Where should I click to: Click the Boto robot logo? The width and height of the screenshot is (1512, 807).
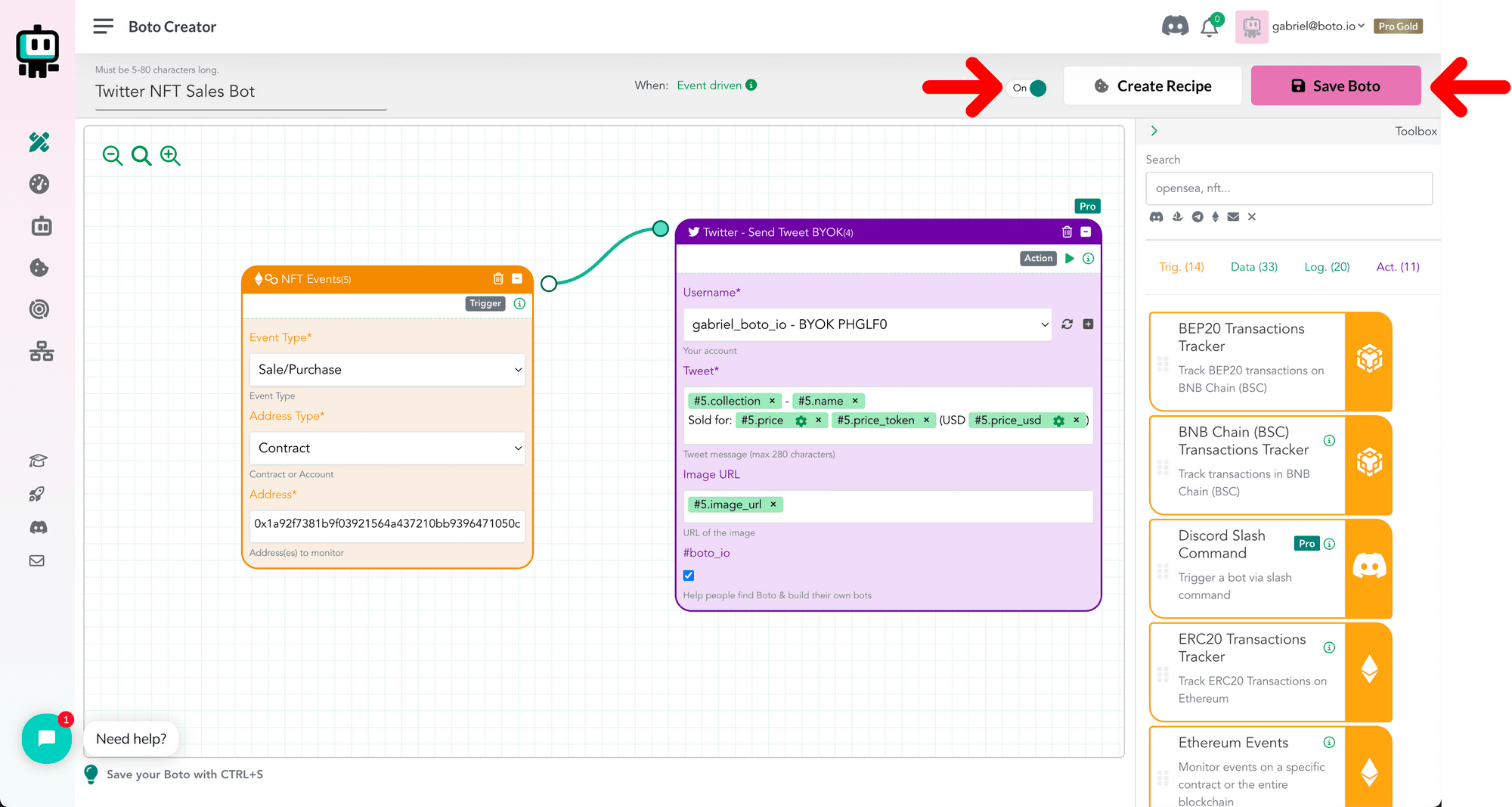pyautogui.click(x=38, y=51)
